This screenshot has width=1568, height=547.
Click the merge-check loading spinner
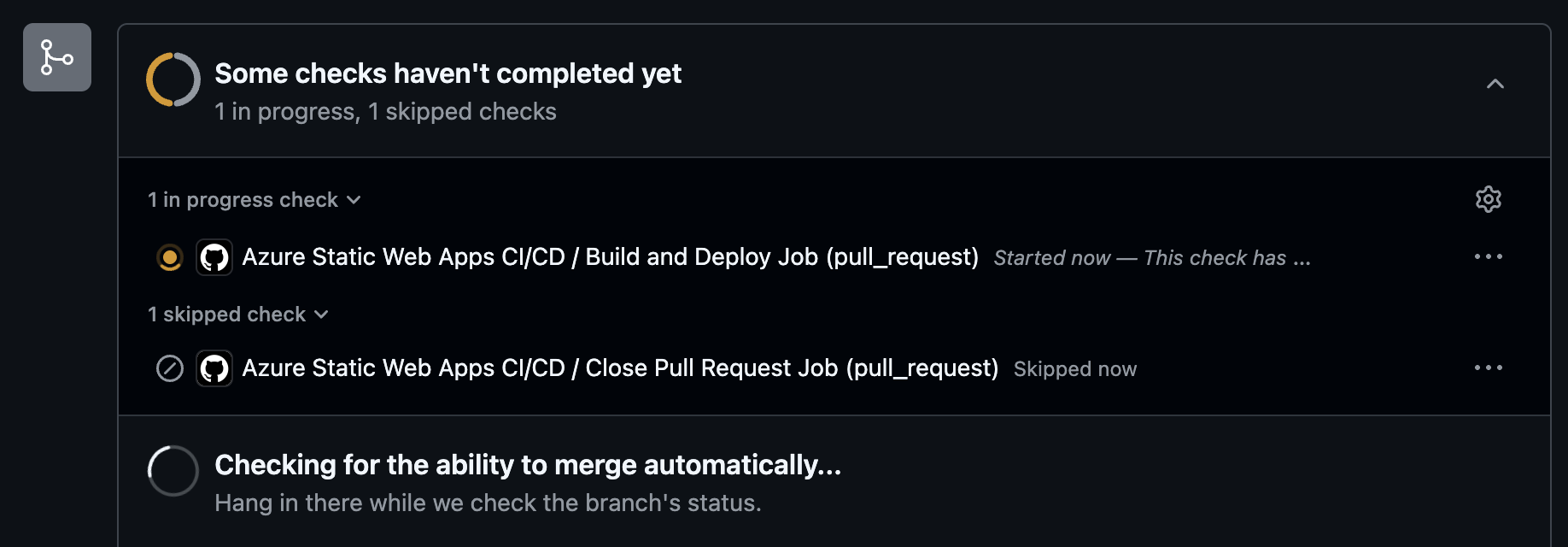pyautogui.click(x=173, y=471)
